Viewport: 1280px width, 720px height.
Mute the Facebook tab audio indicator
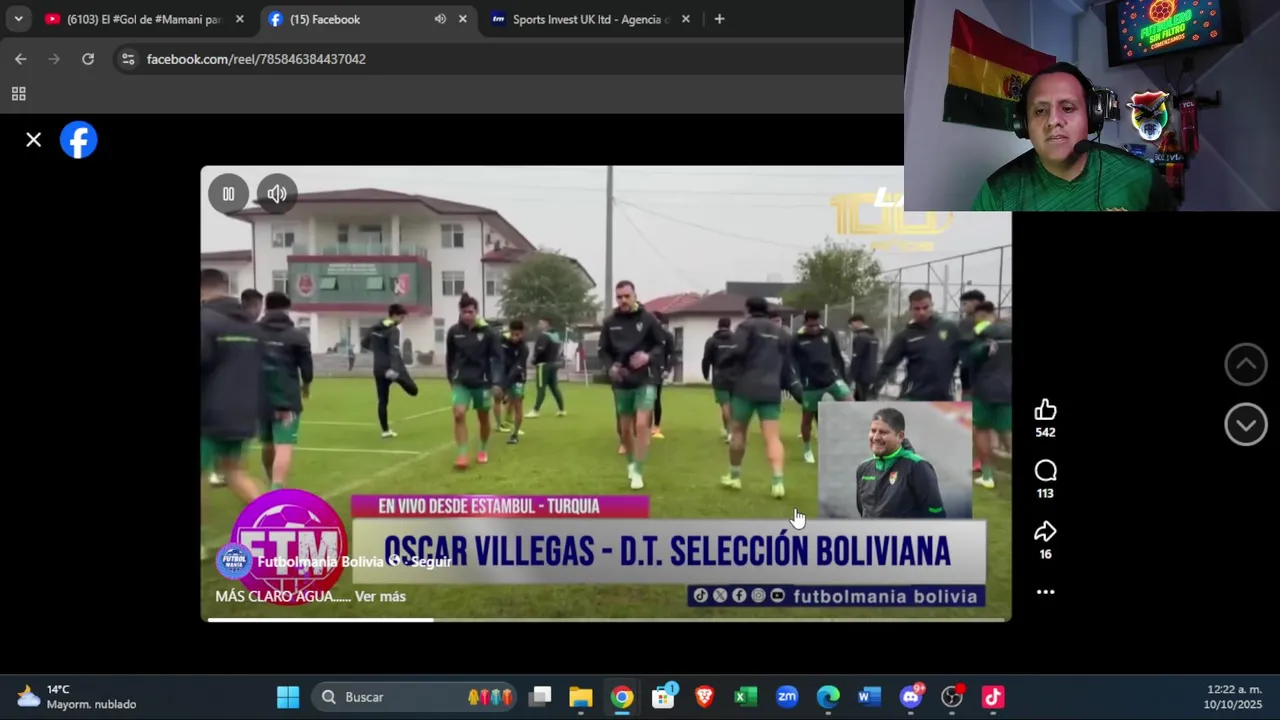pyautogui.click(x=440, y=19)
